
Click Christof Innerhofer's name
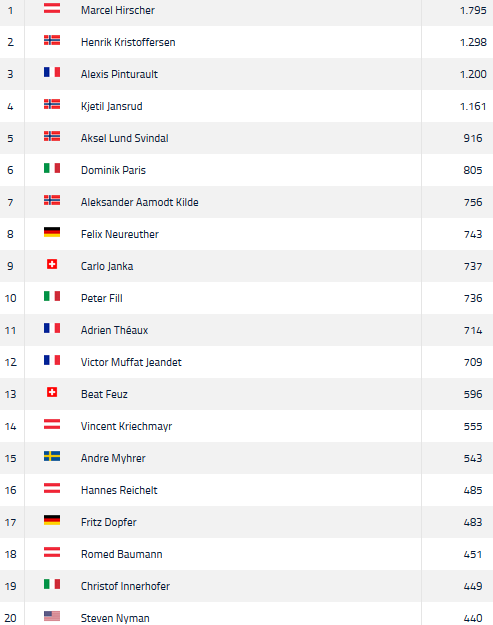pos(125,586)
